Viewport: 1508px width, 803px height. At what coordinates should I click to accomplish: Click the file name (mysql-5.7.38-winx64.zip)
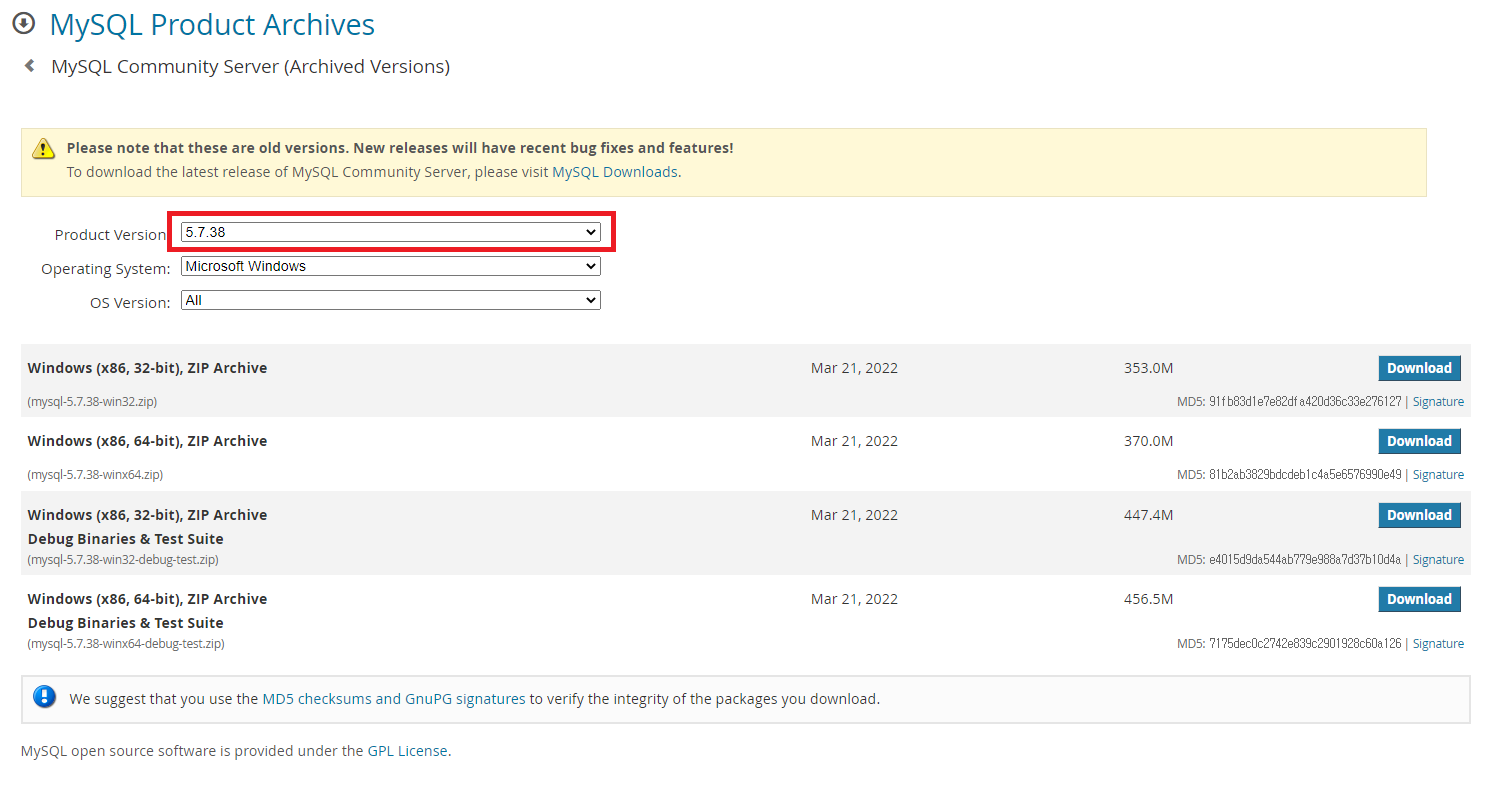click(x=95, y=475)
